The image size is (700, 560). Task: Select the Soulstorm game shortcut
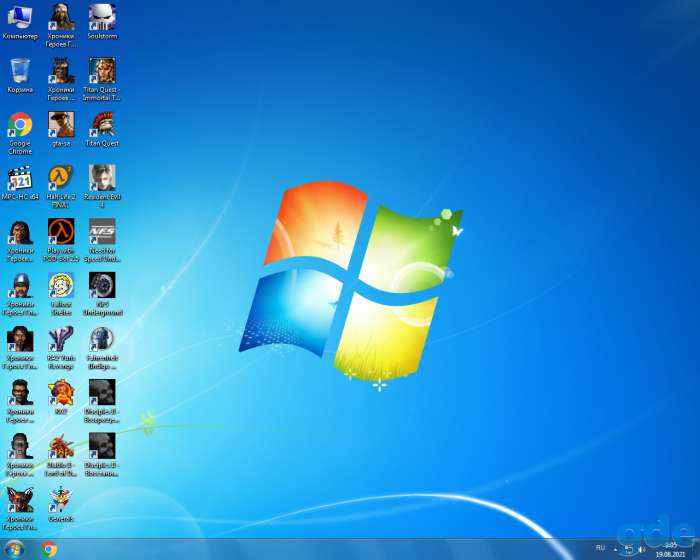[x=102, y=22]
